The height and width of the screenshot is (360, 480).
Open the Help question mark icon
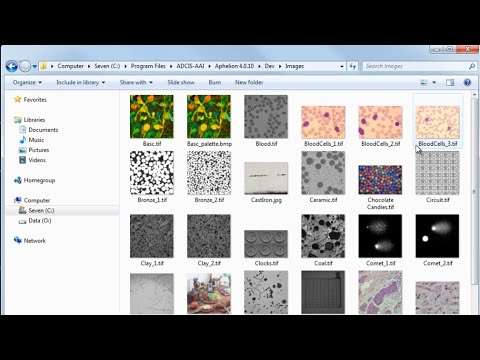(467, 82)
